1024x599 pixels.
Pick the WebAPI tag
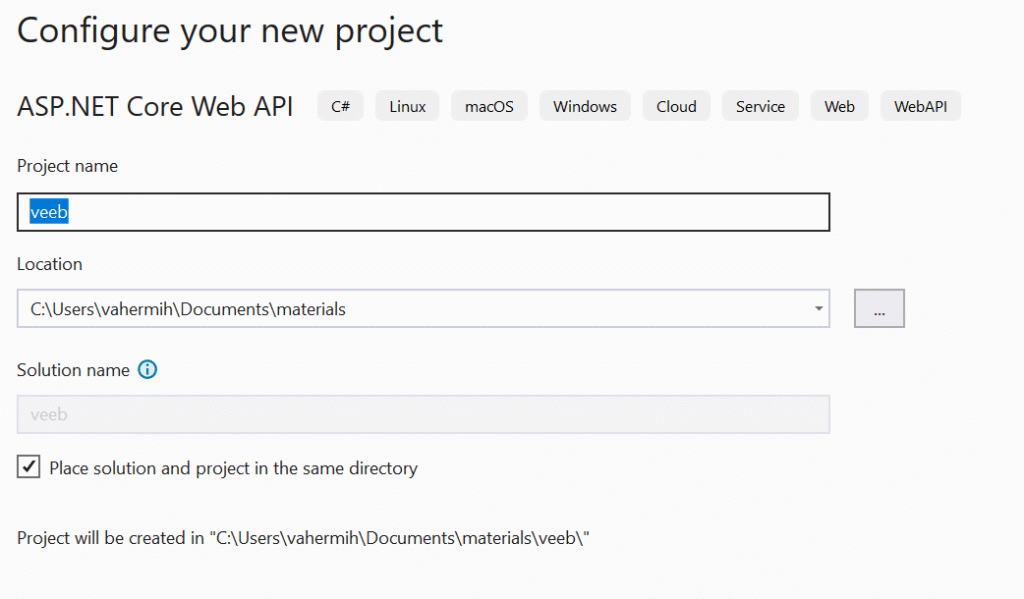click(920, 106)
